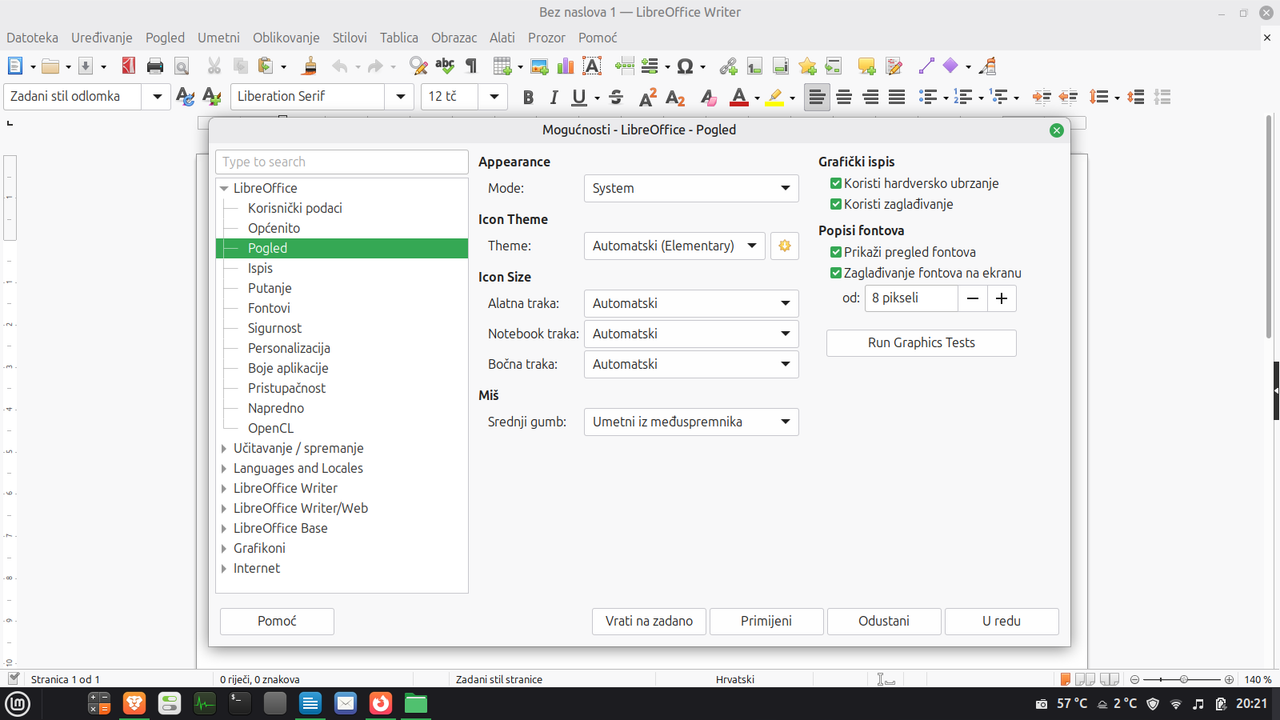Screen dimensions: 1280x720
Task: Open the Terminal taskbar icon
Action: point(238,703)
